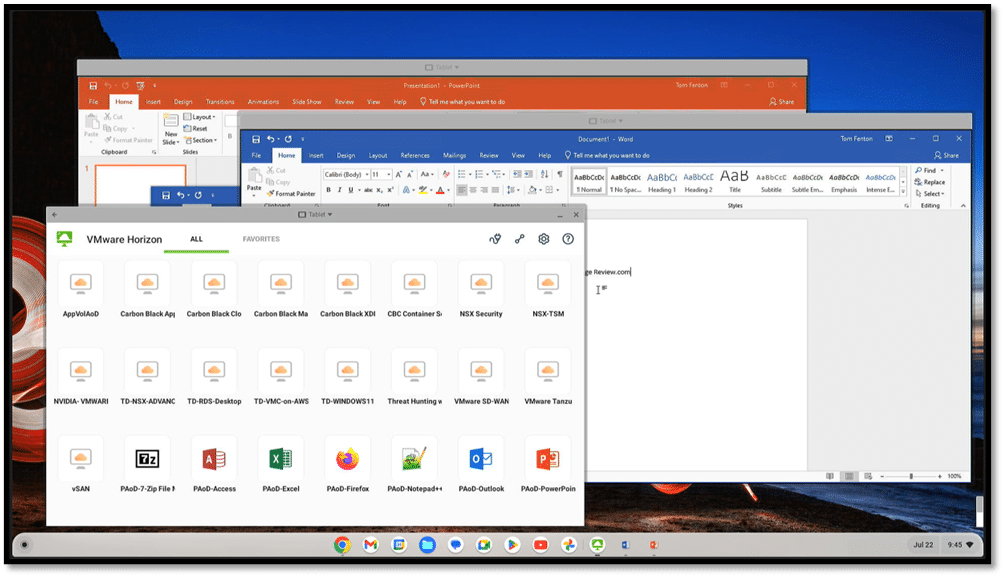1004x577 pixels.
Task: Apply the Heading 1 style in Word
Action: coord(661,182)
